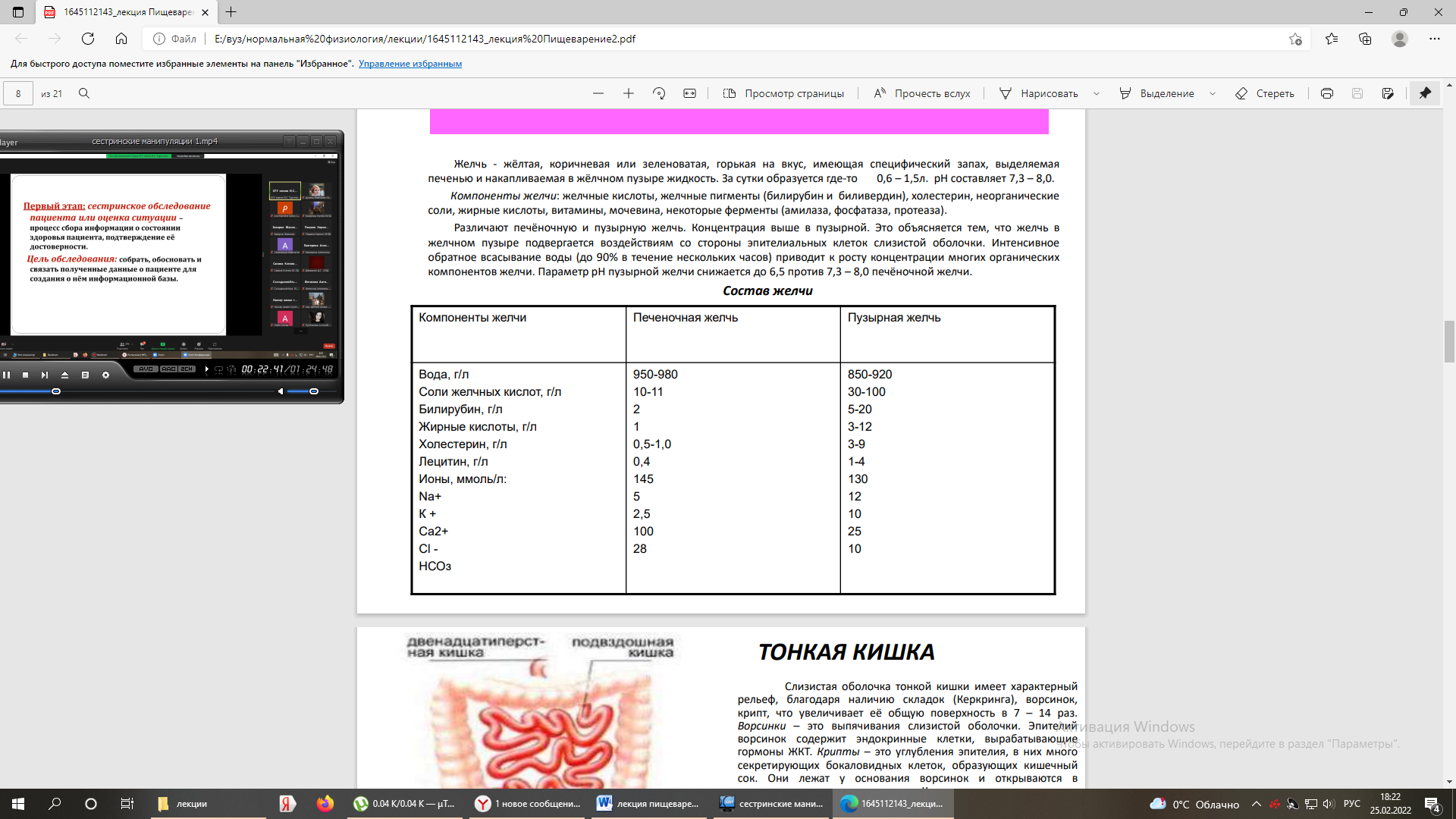Show hidden system tray icons

1257,804
